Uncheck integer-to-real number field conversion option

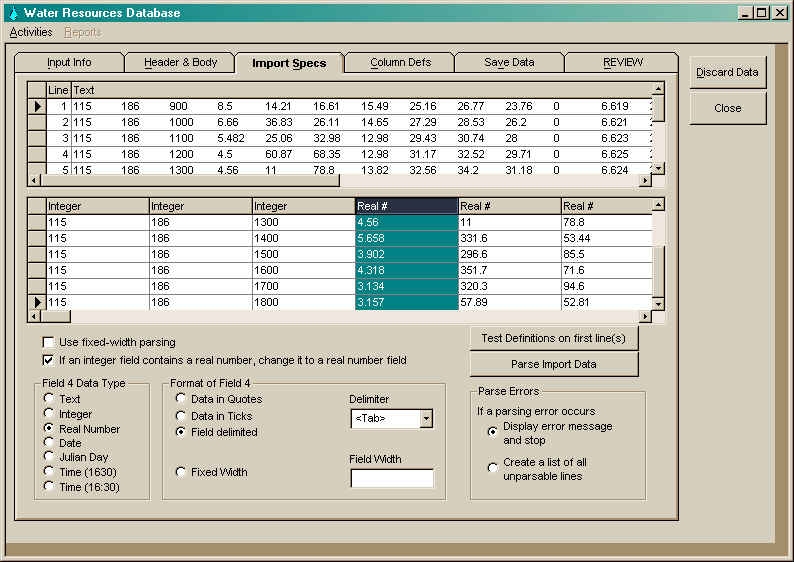pyautogui.click(x=49, y=360)
